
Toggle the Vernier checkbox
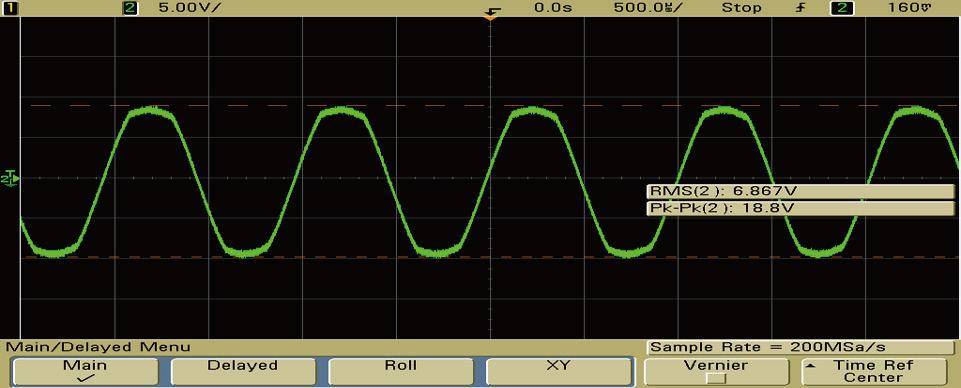(715, 378)
